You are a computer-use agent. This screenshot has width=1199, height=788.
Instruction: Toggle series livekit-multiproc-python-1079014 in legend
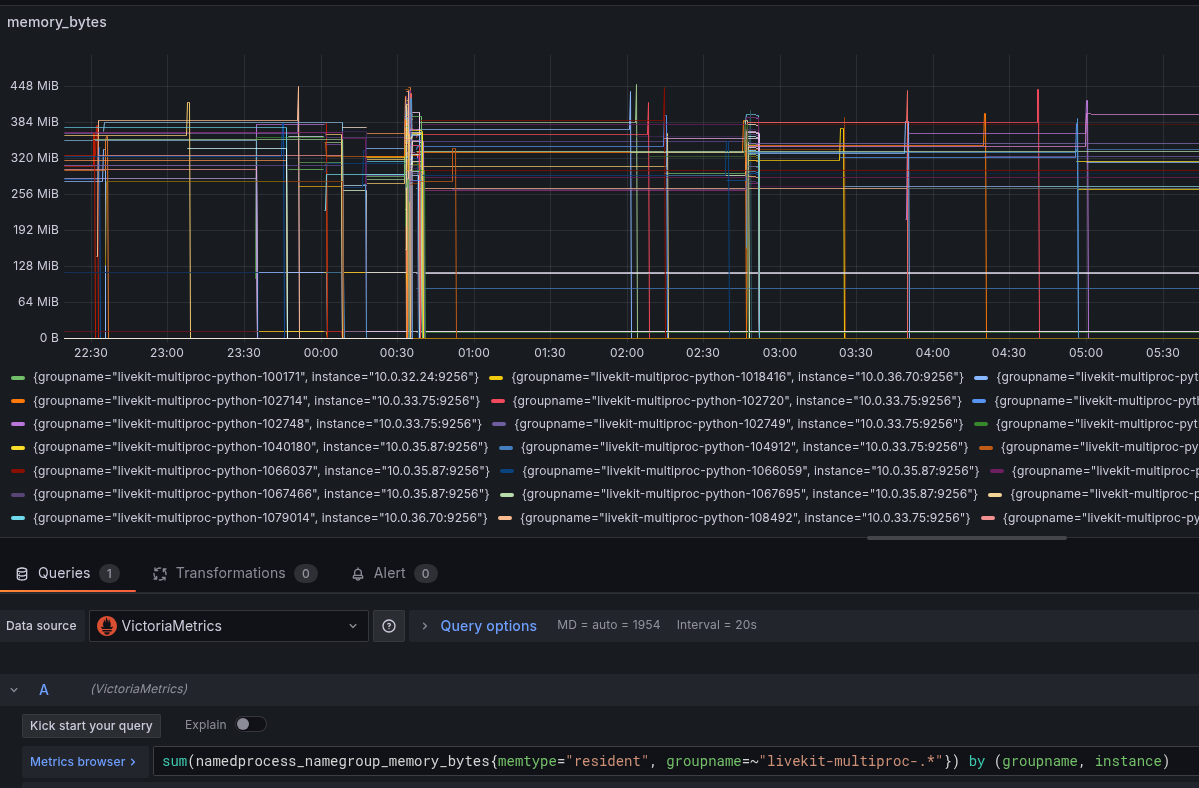coord(260,518)
